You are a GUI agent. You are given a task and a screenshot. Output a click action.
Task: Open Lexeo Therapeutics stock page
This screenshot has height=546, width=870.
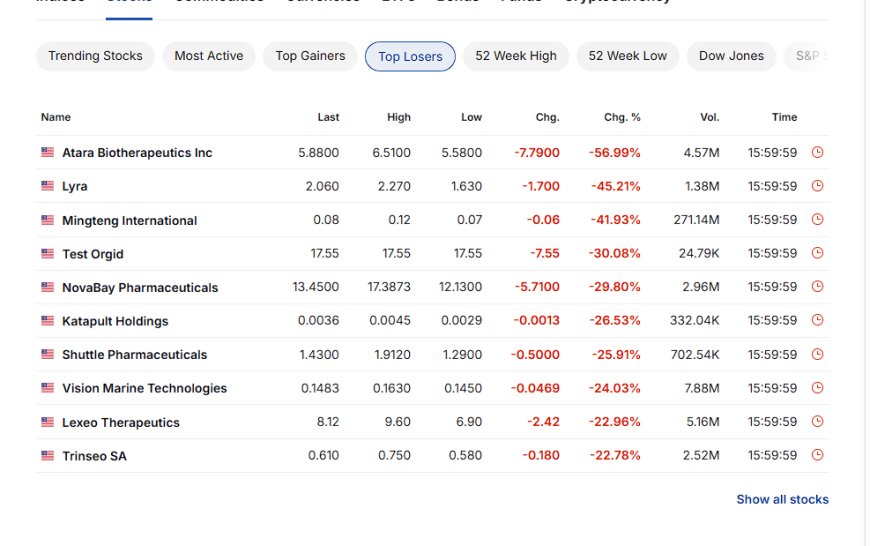pyautogui.click(x=121, y=422)
